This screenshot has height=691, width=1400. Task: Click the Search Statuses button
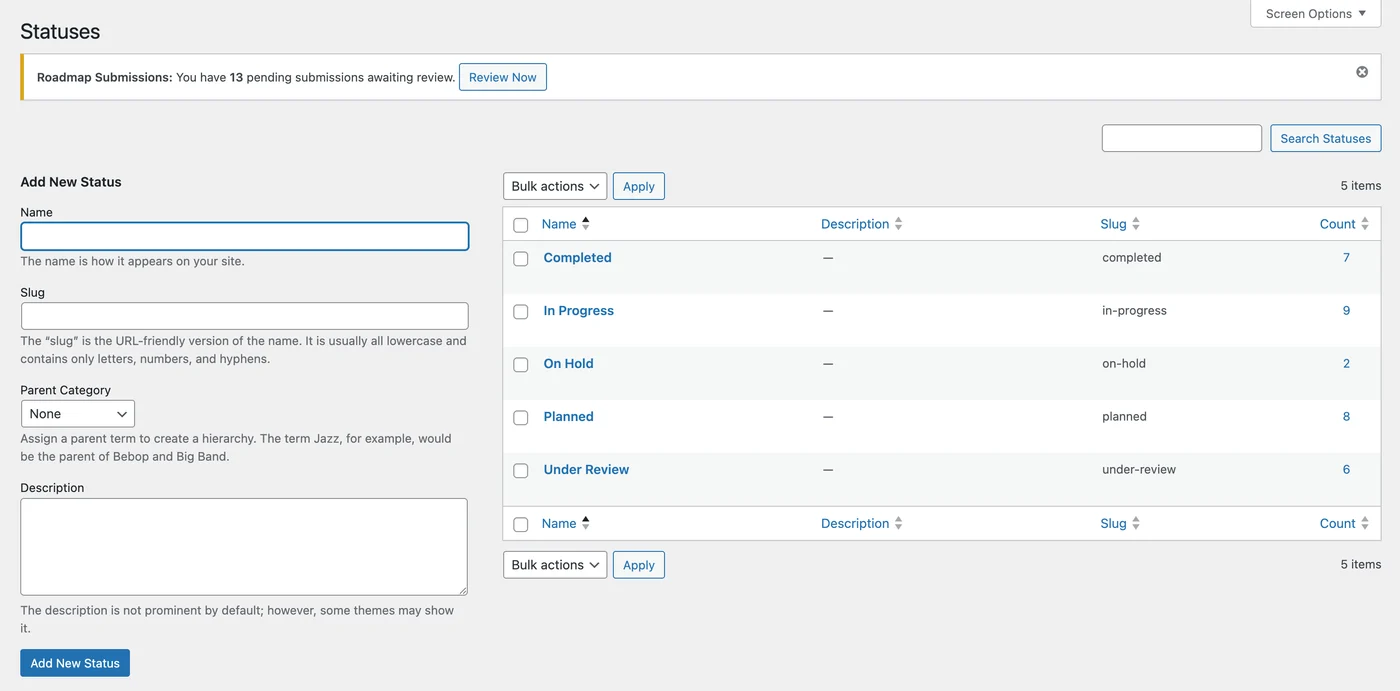click(1326, 138)
